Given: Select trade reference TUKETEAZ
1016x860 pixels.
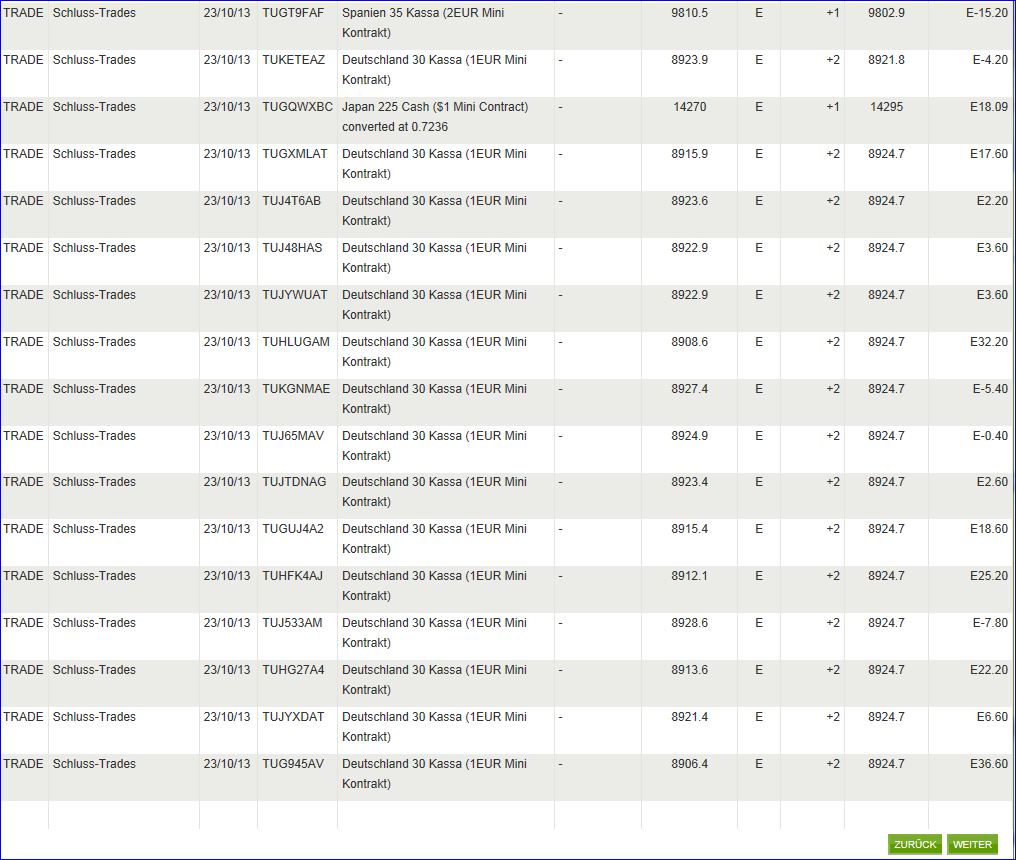Looking at the screenshot, I should pyautogui.click(x=294, y=60).
